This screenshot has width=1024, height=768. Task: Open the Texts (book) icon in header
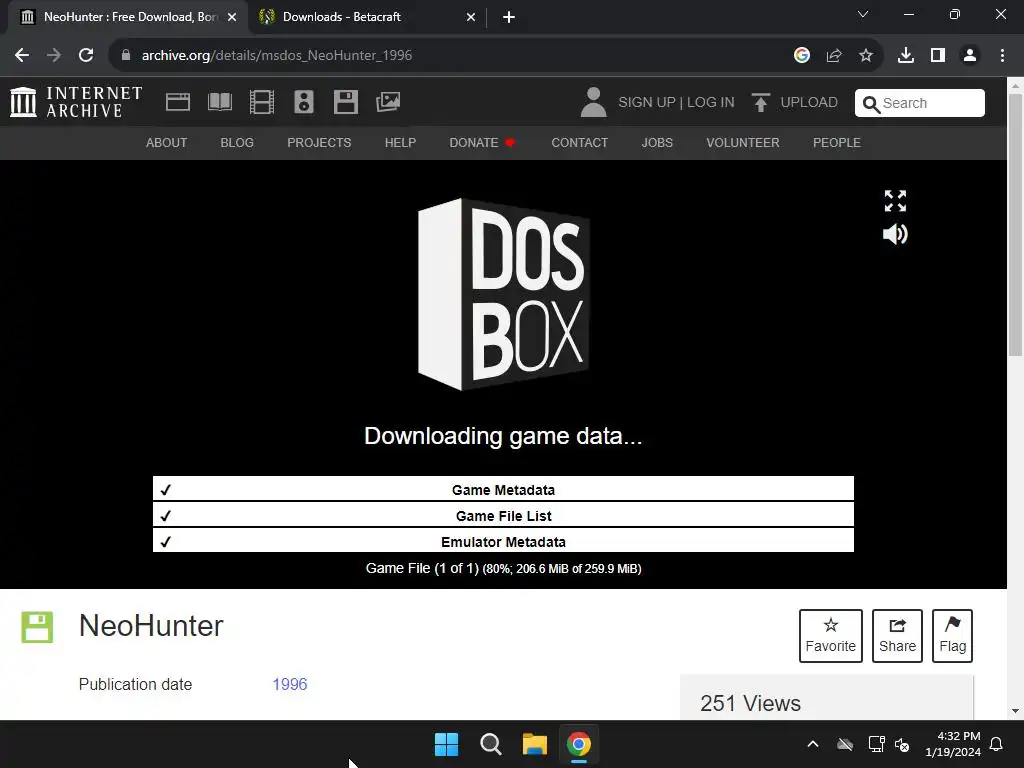(x=219, y=102)
